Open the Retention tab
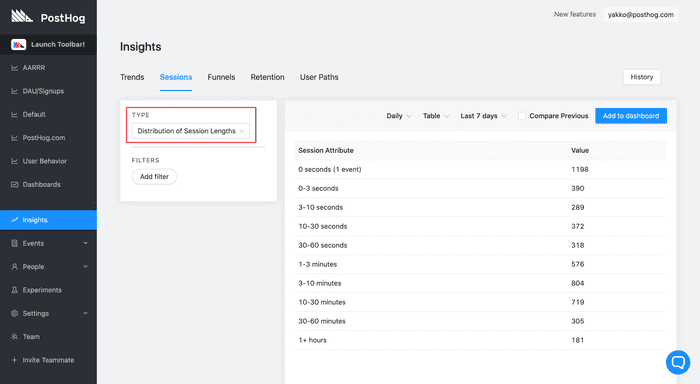The image size is (700, 384). (267, 77)
